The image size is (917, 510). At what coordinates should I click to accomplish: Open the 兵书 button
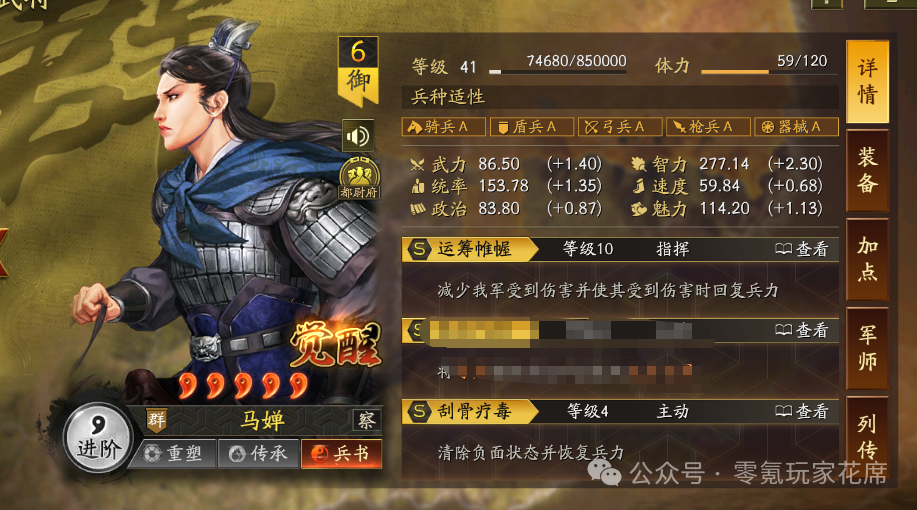click(342, 454)
